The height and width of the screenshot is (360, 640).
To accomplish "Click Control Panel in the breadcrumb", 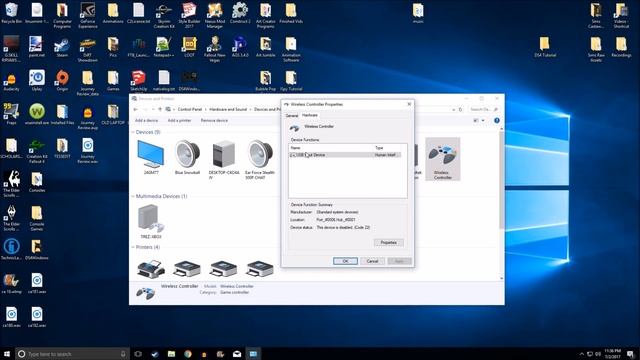I will 190,109.
